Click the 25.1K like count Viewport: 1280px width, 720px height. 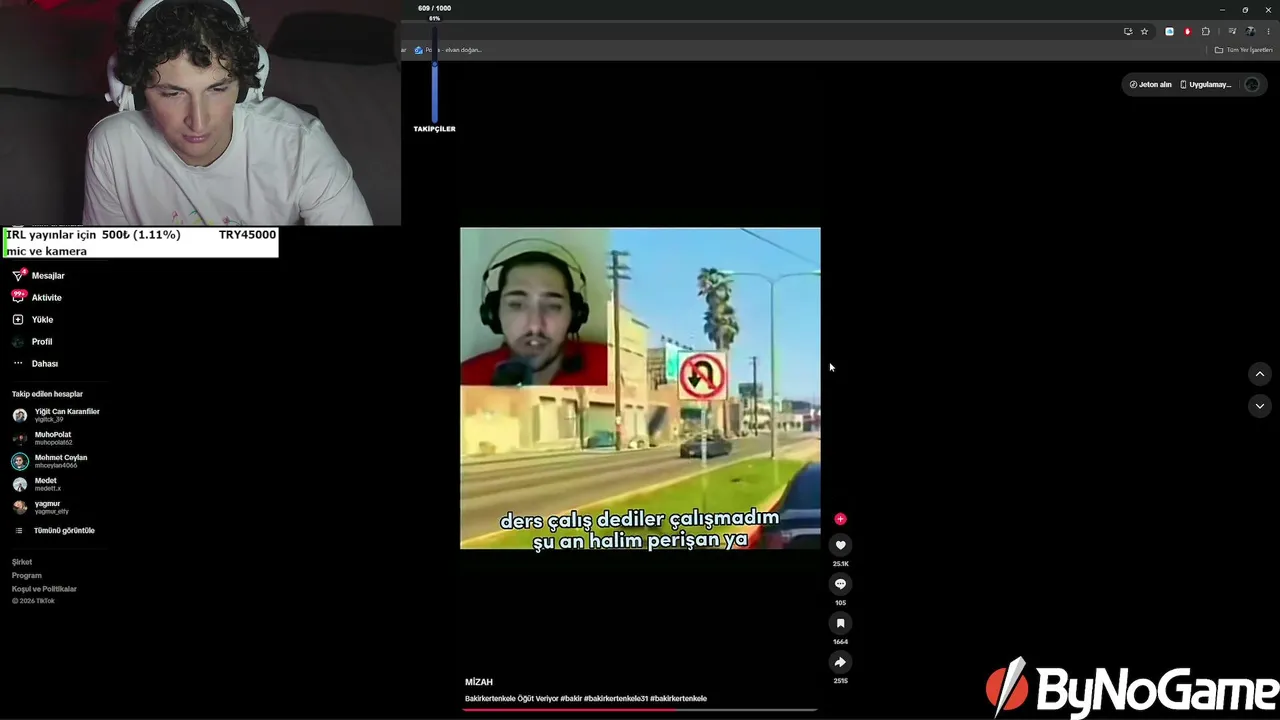[840, 564]
